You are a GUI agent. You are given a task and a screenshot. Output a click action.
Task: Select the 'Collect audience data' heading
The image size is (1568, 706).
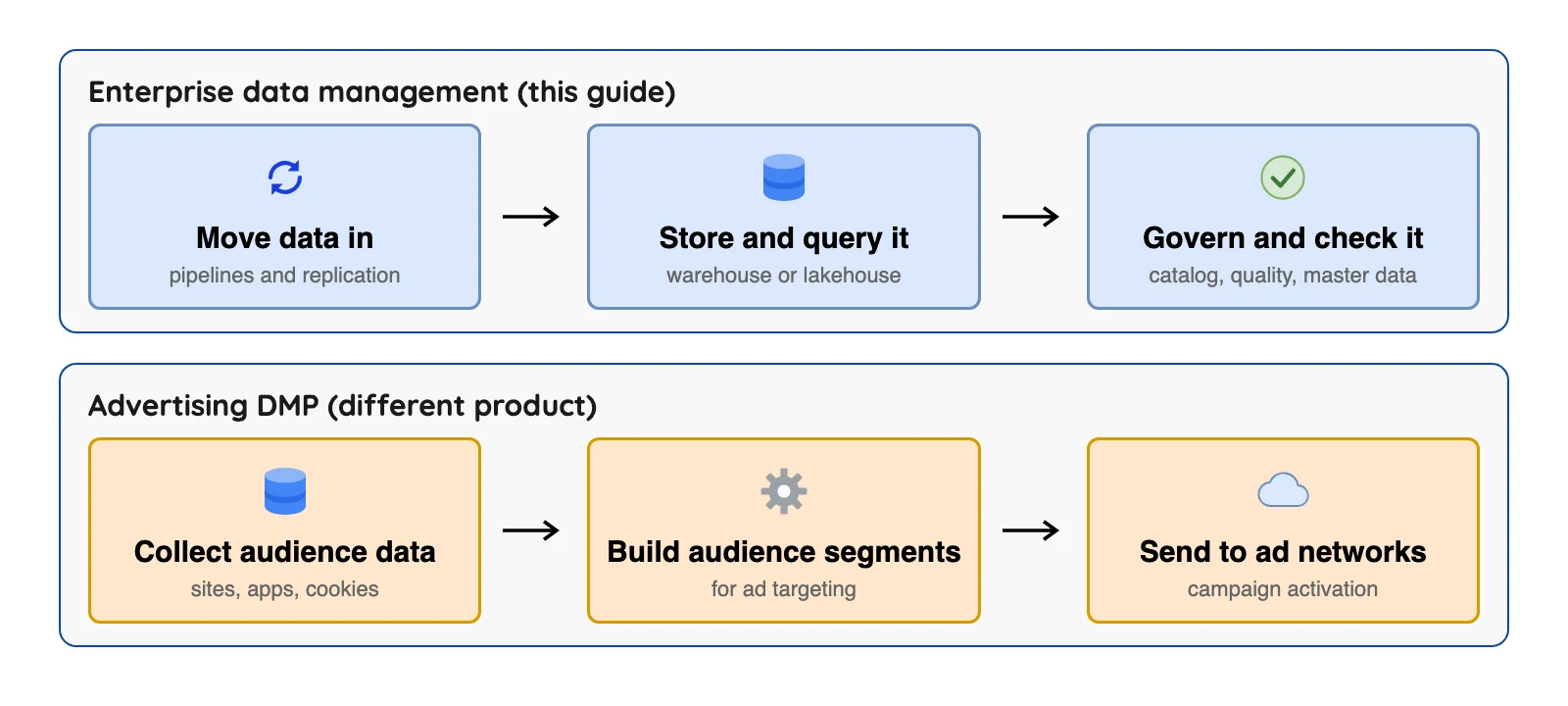(x=285, y=552)
